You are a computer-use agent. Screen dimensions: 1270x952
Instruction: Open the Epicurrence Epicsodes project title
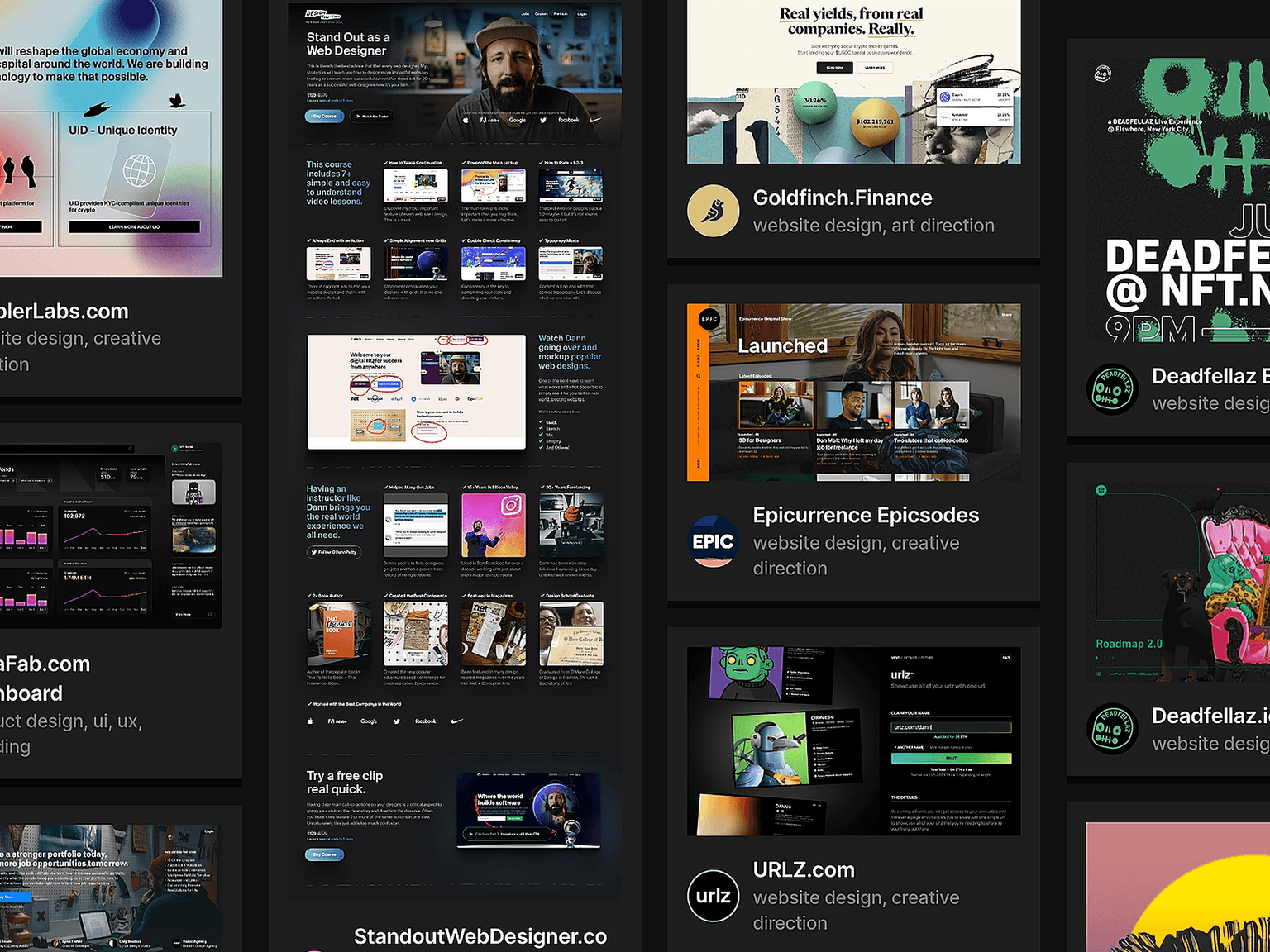(866, 516)
